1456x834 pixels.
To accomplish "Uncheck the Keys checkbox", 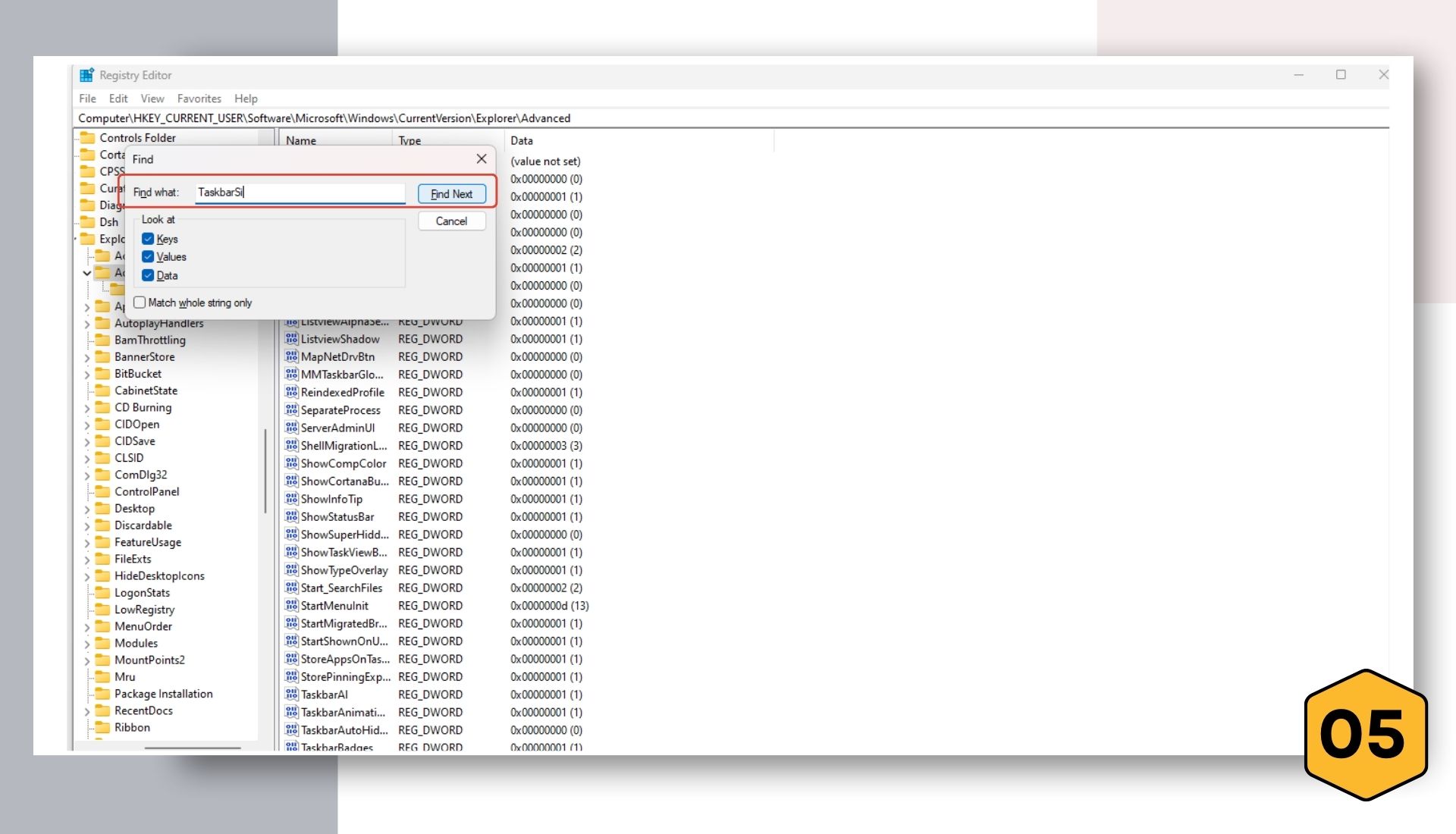I will (148, 239).
